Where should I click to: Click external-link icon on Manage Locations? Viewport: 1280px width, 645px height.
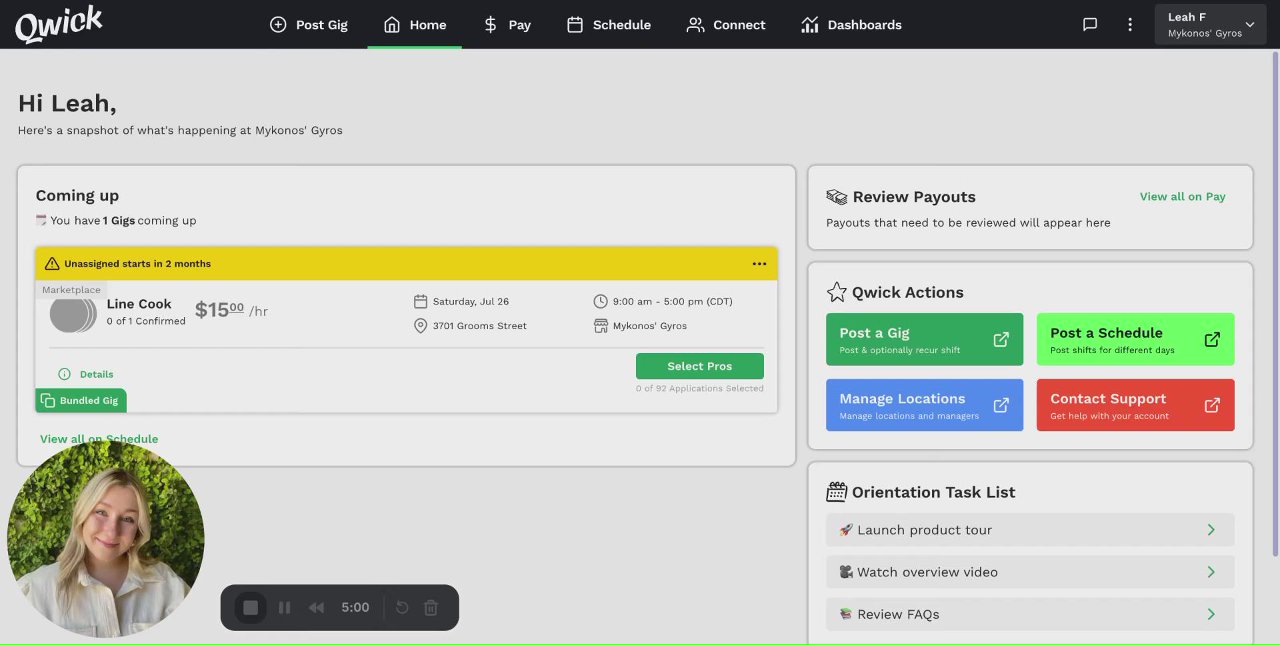click(x=1001, y=405)
